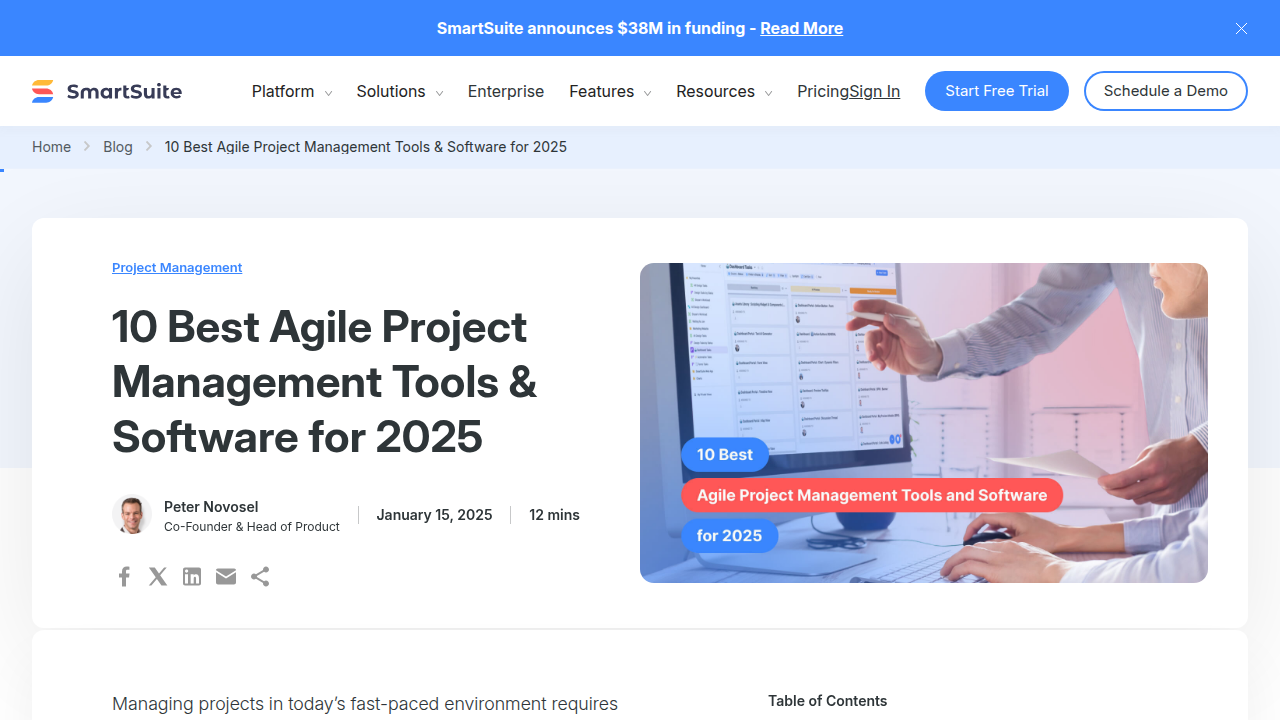Image resolution: width=1280 pixels, height=720 pixels.
Task: Click the SmartSuite logo
Action: point(107,91)
